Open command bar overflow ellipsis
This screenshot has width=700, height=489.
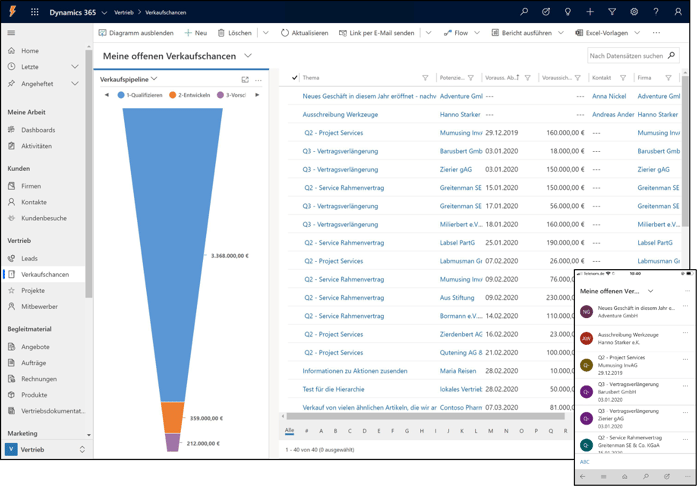point(656,33)
